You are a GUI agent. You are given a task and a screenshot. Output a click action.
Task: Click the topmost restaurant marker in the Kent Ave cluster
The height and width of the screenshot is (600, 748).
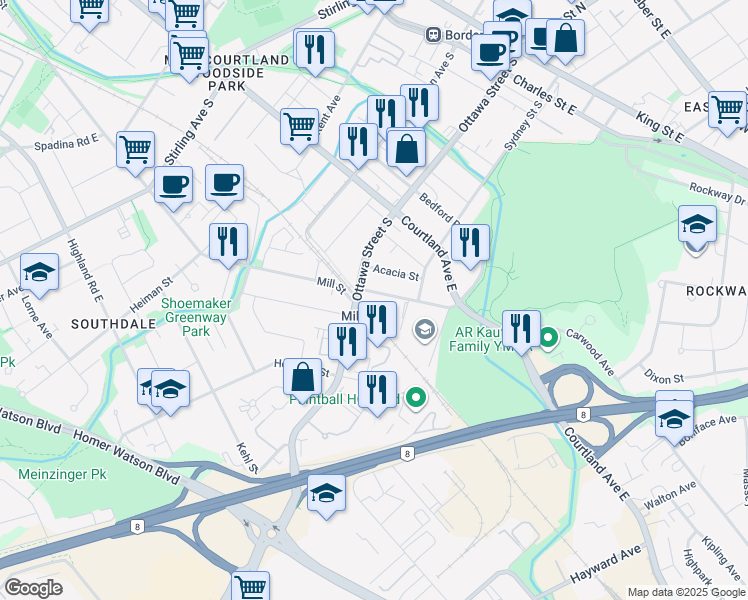tap(419, 103)
